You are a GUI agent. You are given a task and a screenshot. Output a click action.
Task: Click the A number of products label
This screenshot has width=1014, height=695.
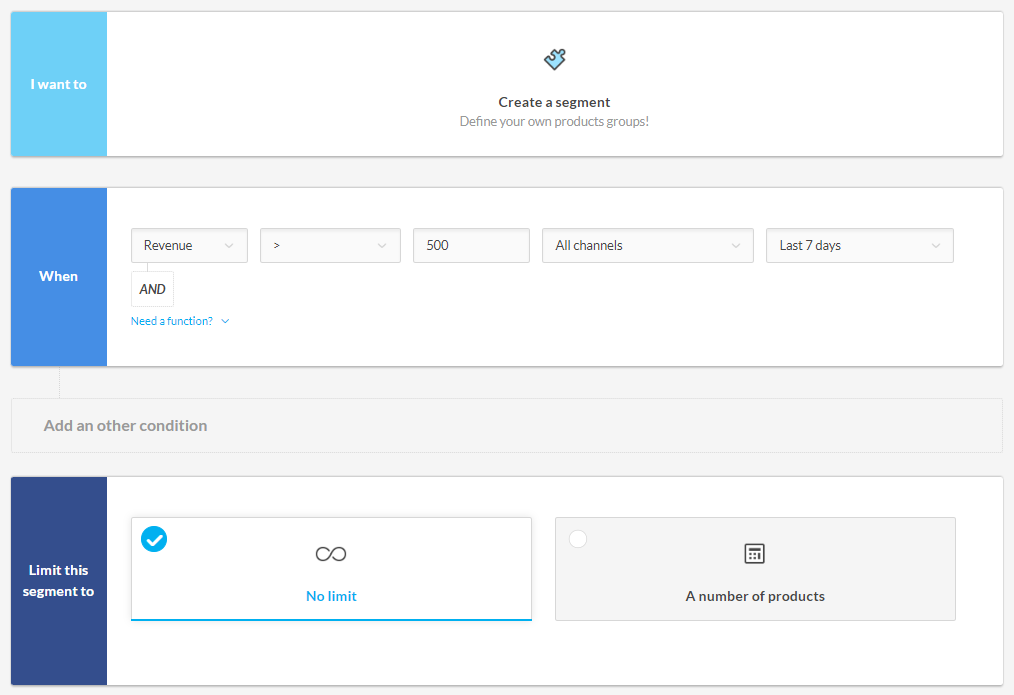[755, 596]
